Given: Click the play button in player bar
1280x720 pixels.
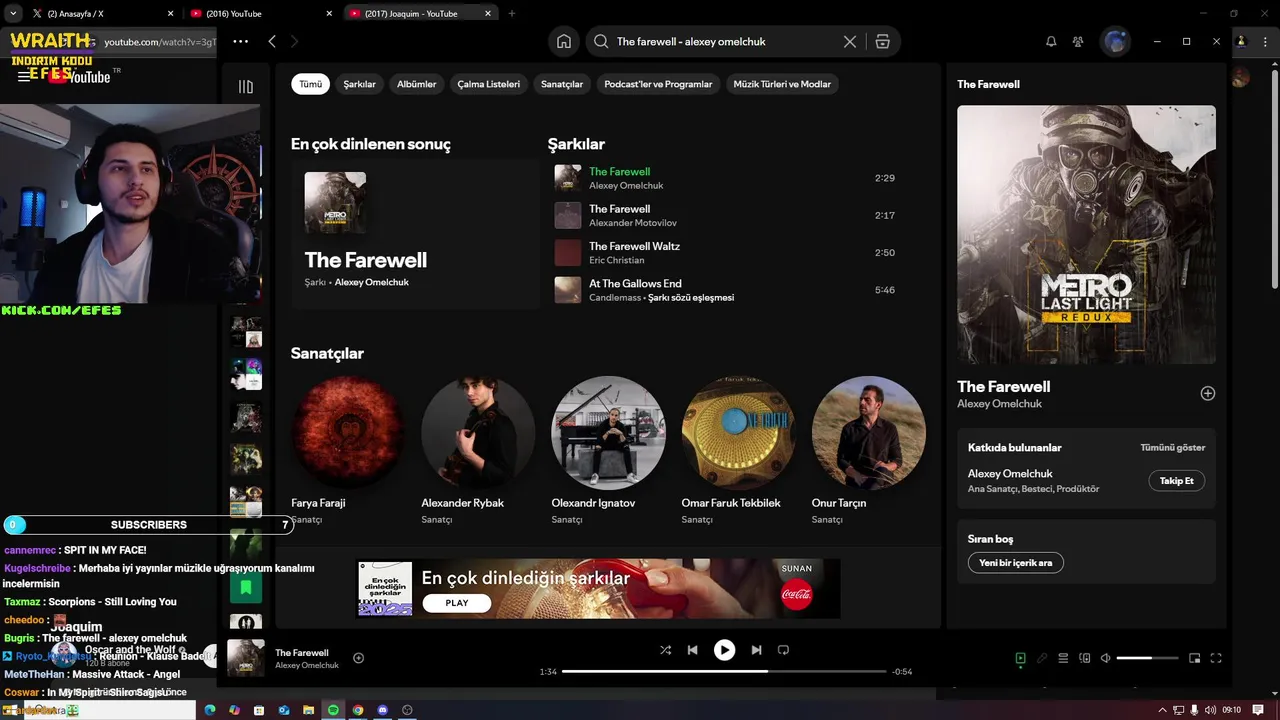Looking at the screenshot, I should point(724,650).
